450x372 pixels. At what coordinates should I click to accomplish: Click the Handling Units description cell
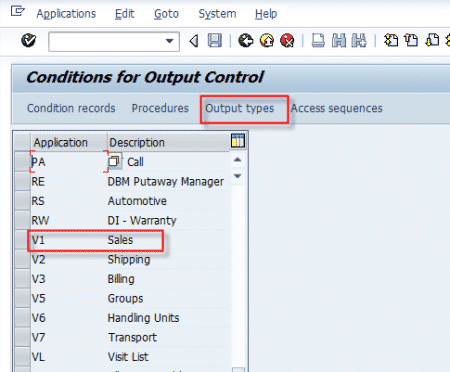click(x=168, y=318)
